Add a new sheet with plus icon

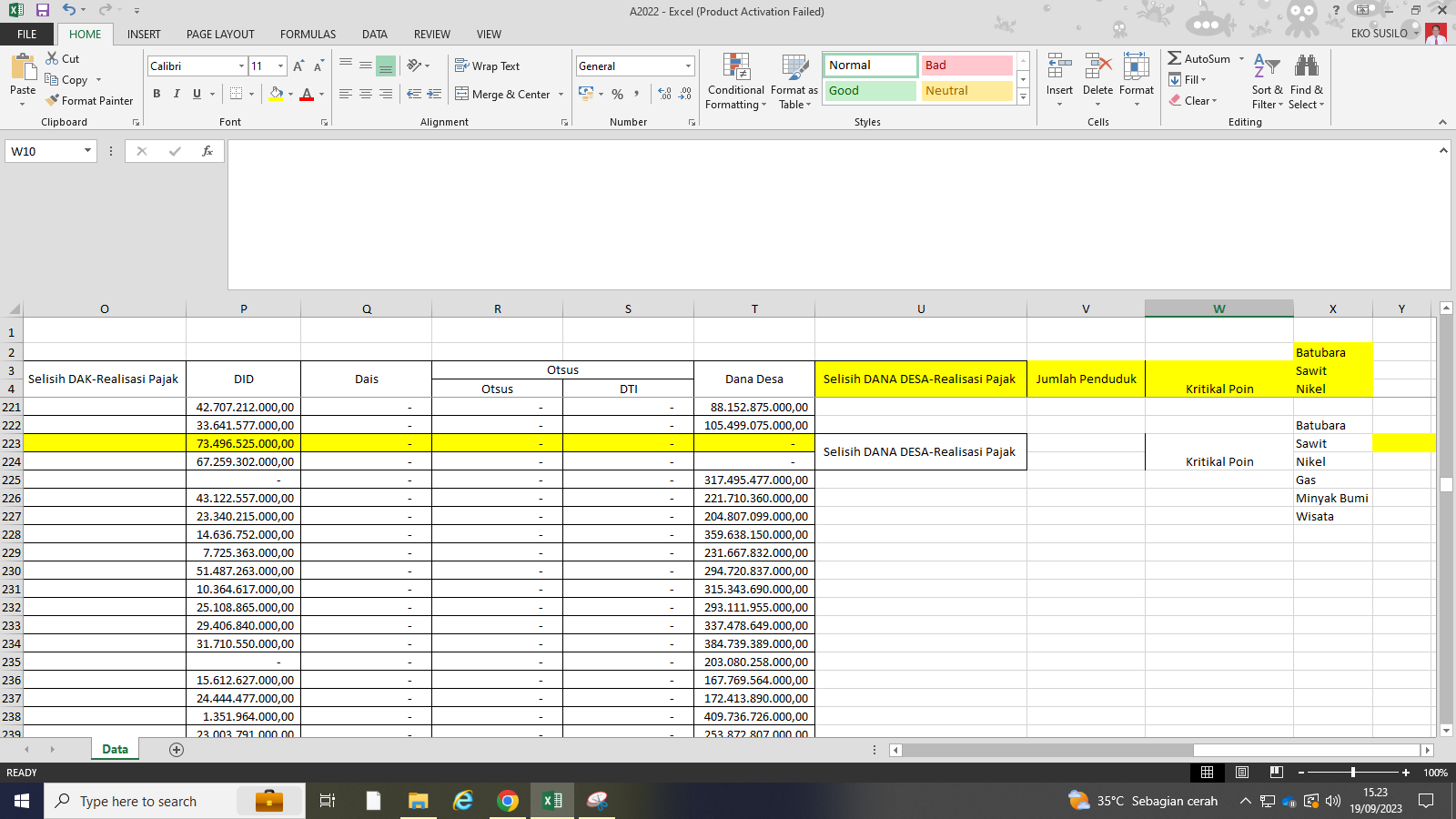tap(177, 750)
